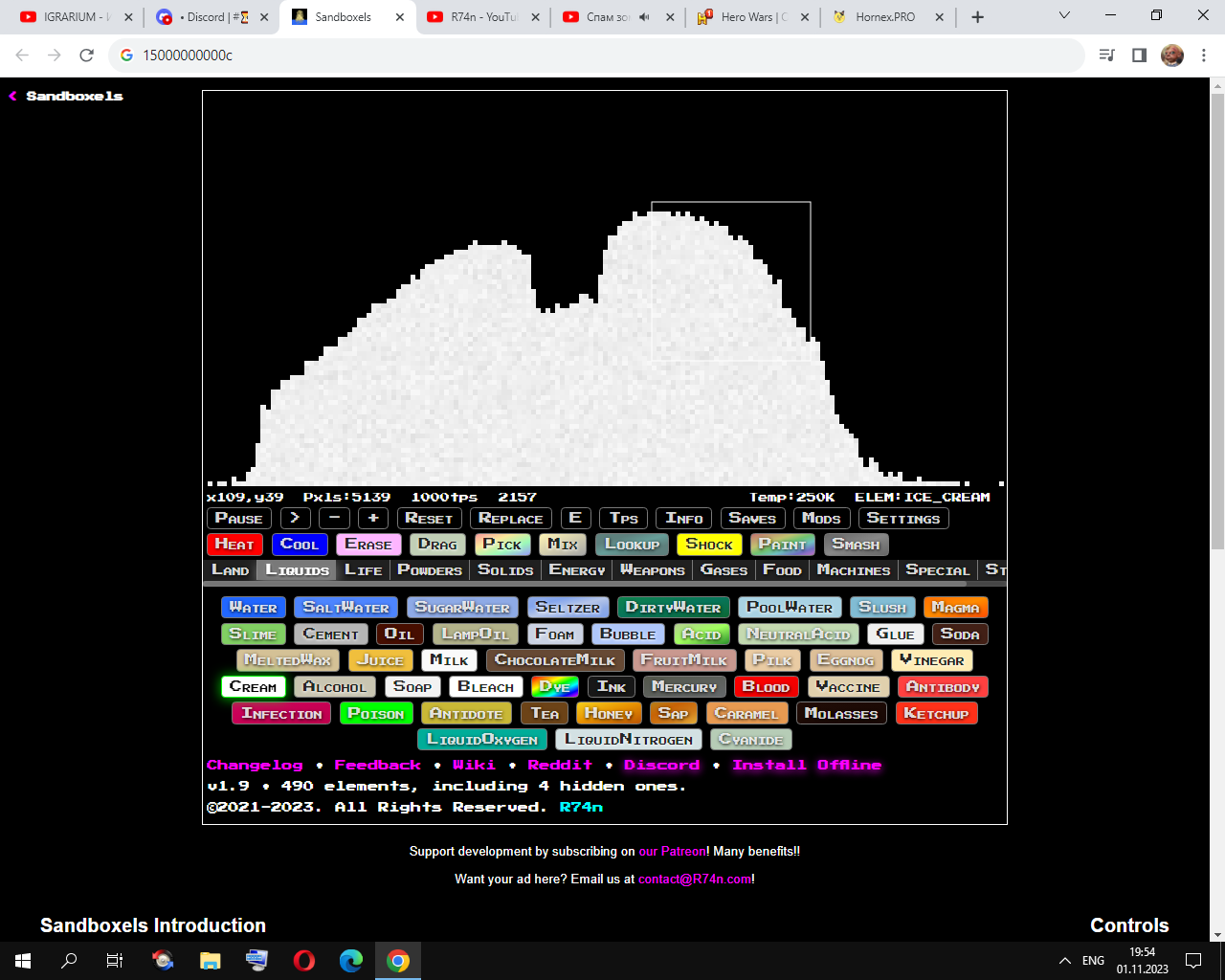Visit the Patreon link
The height and width of the screenshot is (980, 1225).
click(672, 852)
